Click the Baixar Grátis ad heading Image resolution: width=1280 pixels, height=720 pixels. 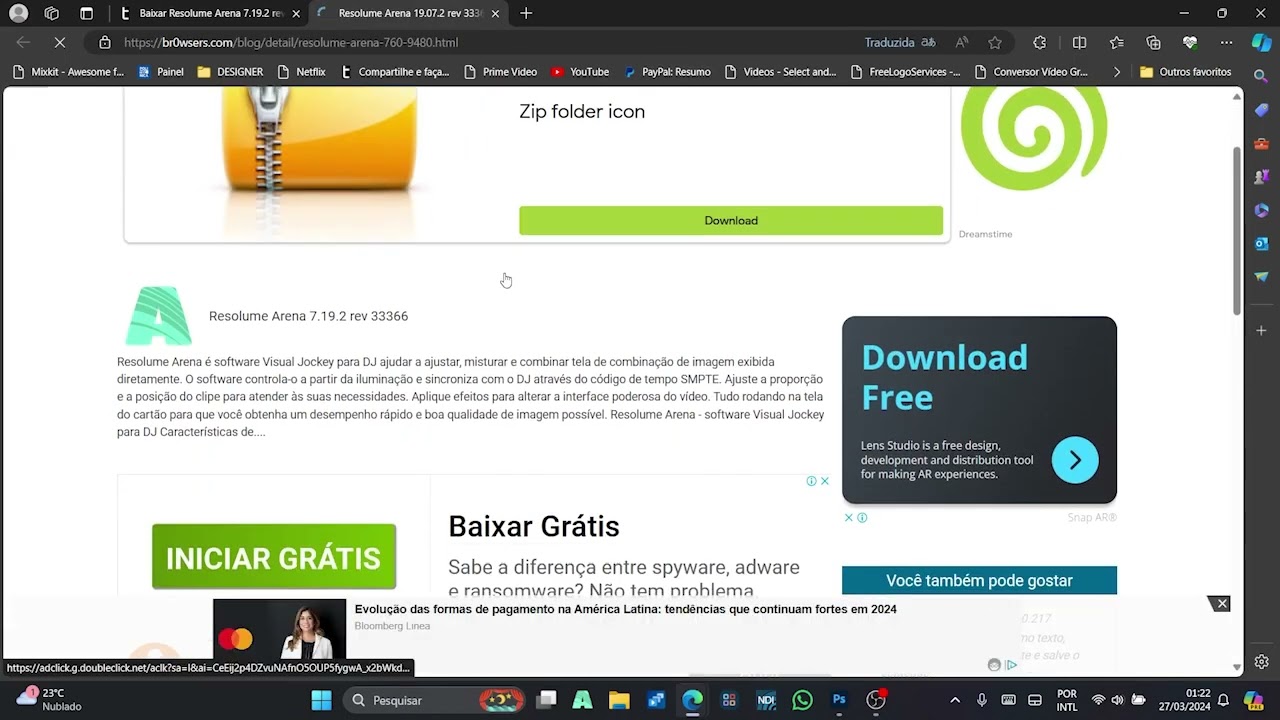[534, 526]
